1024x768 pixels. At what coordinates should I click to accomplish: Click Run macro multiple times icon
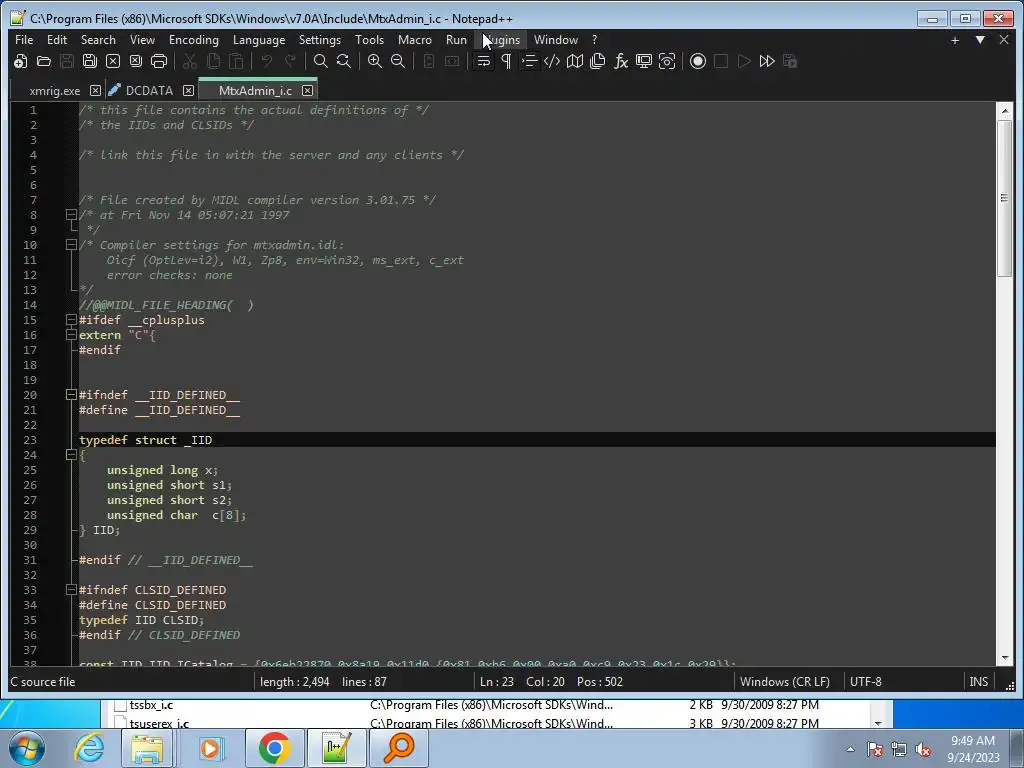[767, 61]
